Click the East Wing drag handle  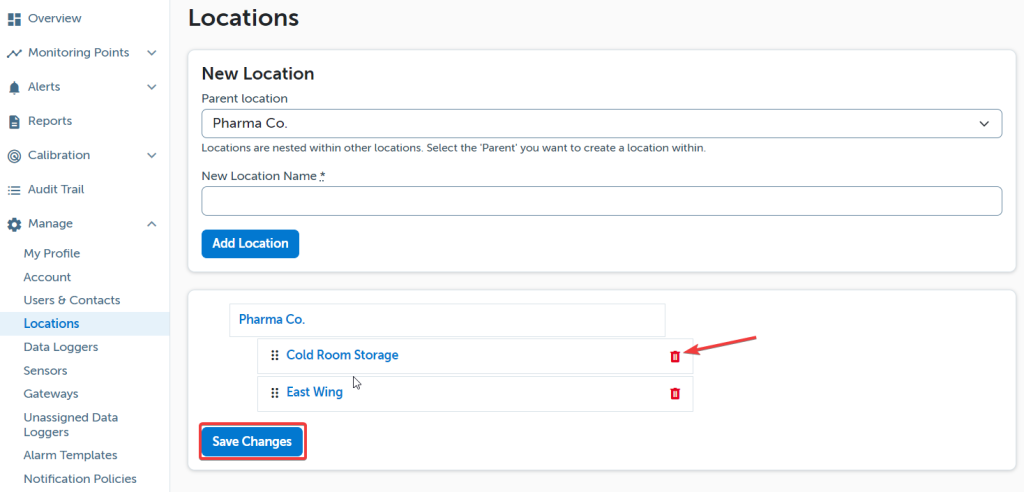[x=275, y=393]
